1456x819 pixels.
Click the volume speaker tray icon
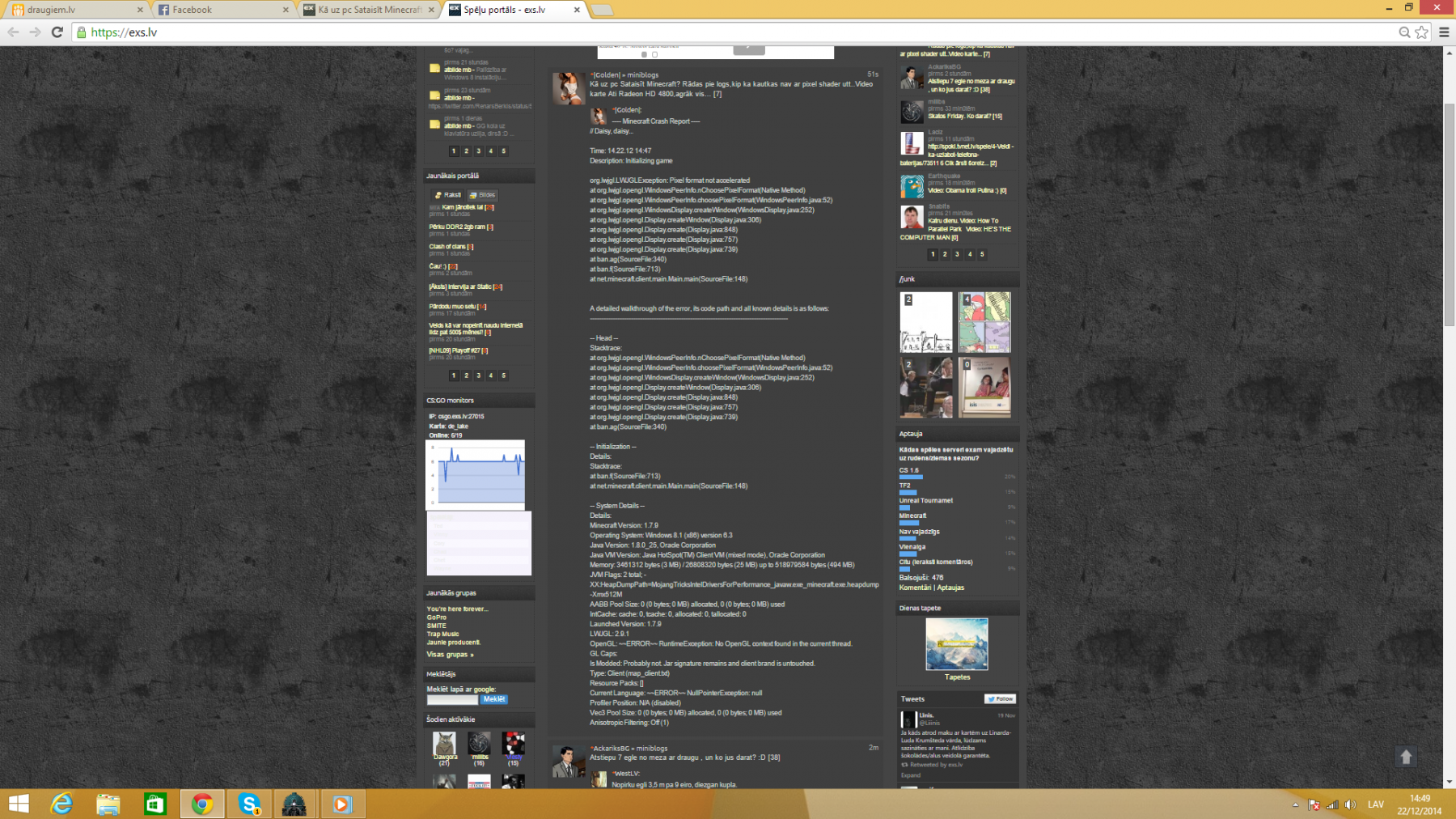[1350, 804]
